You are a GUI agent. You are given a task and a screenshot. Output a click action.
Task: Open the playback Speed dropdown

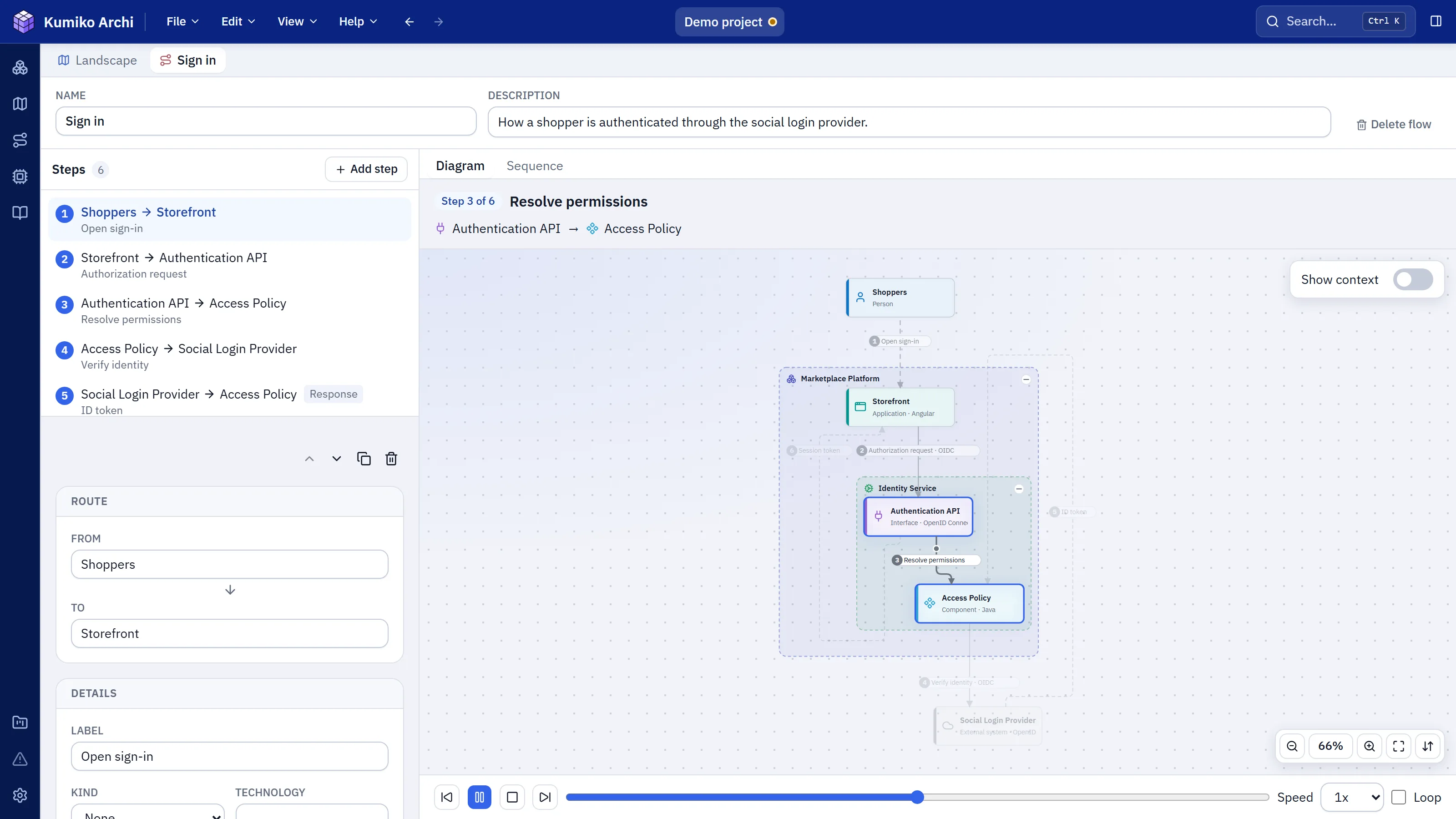(x=1352, y=797)
